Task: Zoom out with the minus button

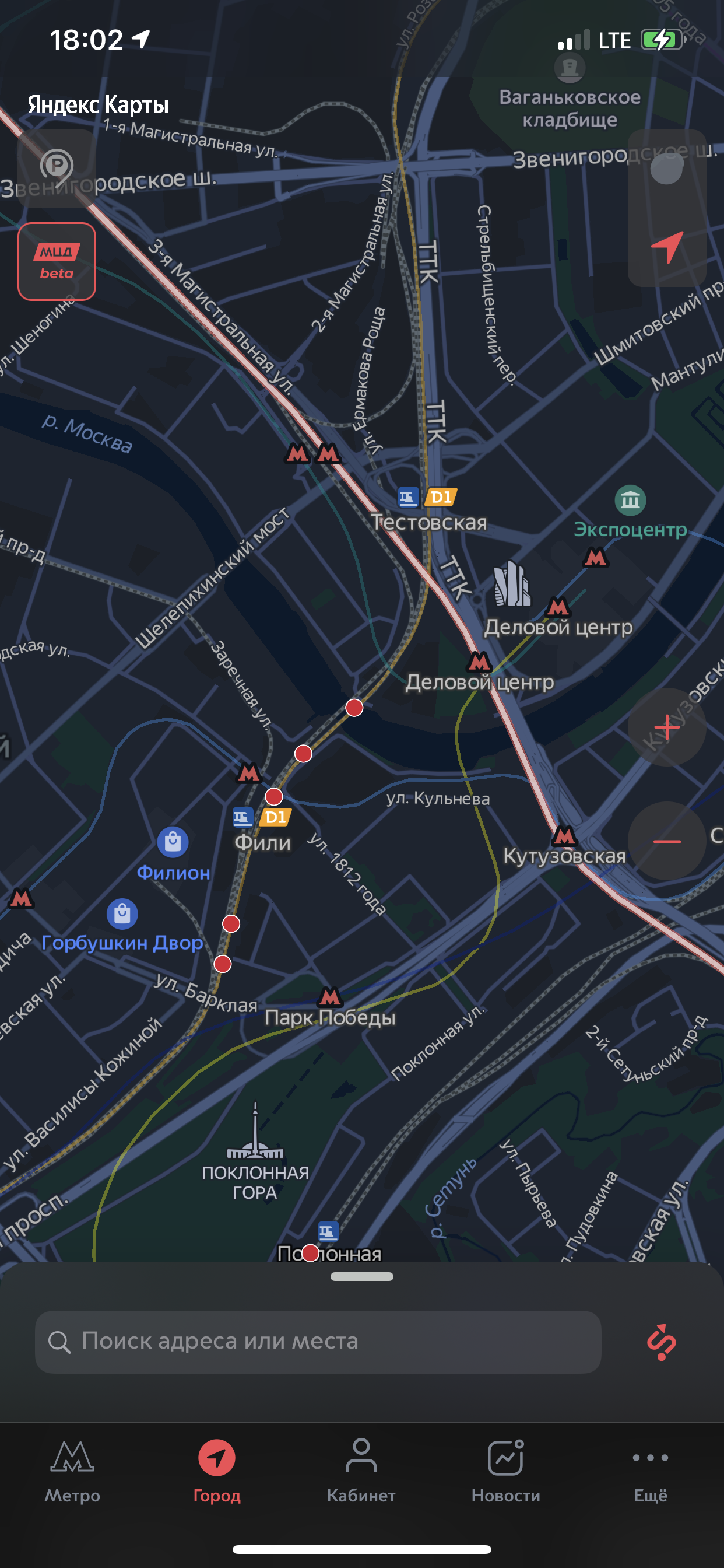Action: coord(667,841)
